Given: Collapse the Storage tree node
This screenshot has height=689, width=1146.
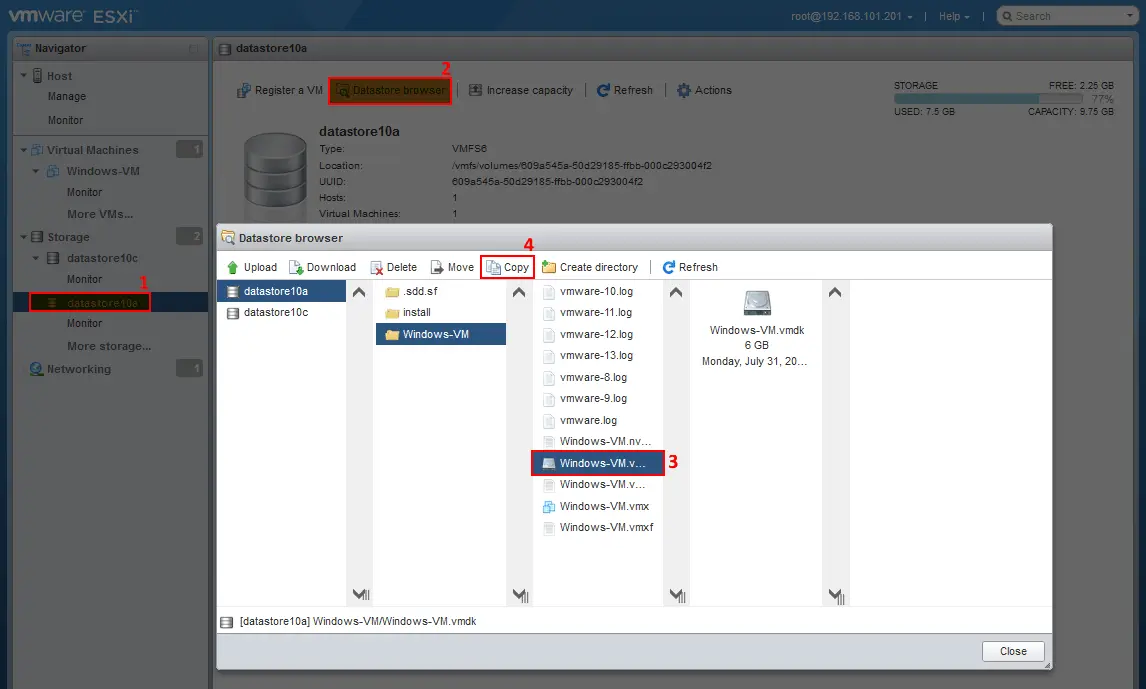Looking at the screenshot, I should [23, 237].
